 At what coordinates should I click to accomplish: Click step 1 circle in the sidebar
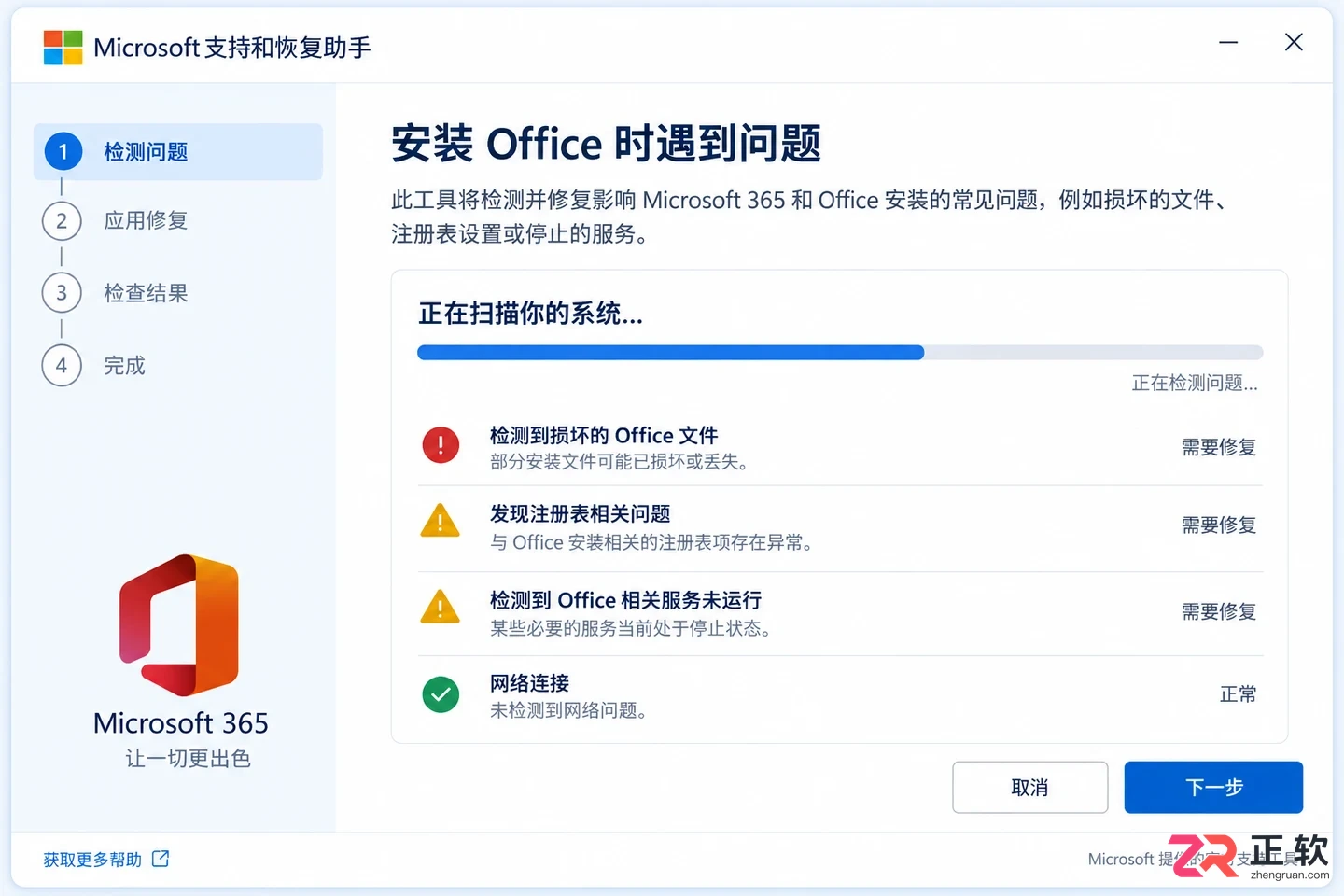coord(63,151)
